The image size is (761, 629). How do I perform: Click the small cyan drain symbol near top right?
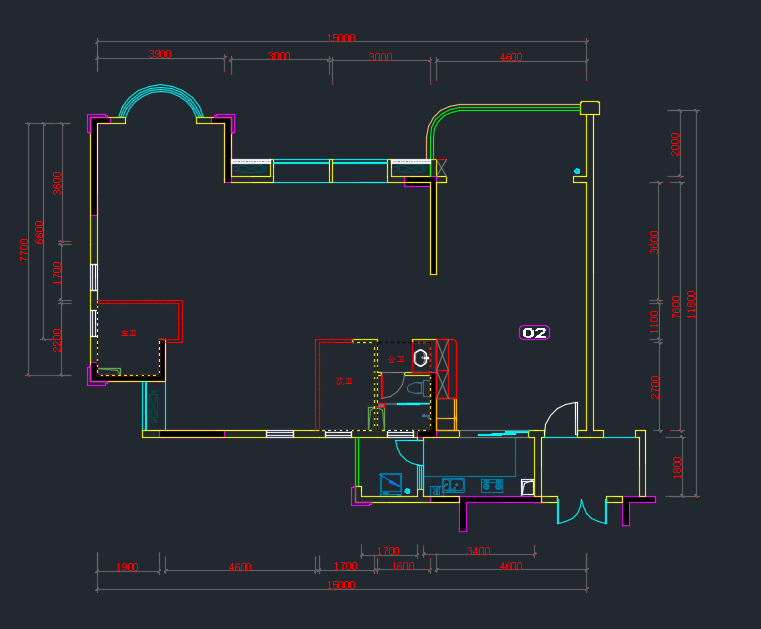coord(577,172)
